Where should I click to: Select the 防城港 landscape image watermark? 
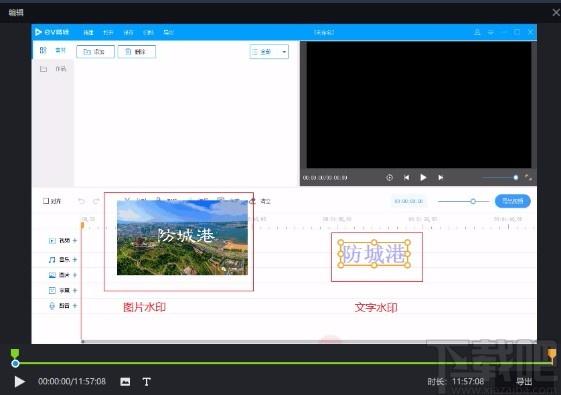click(182, 238)
